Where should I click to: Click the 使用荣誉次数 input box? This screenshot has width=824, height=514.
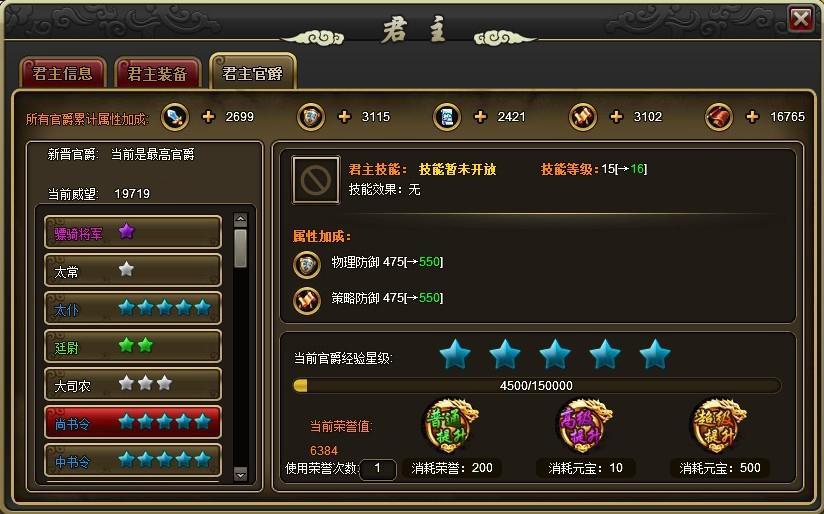point(378,468)
